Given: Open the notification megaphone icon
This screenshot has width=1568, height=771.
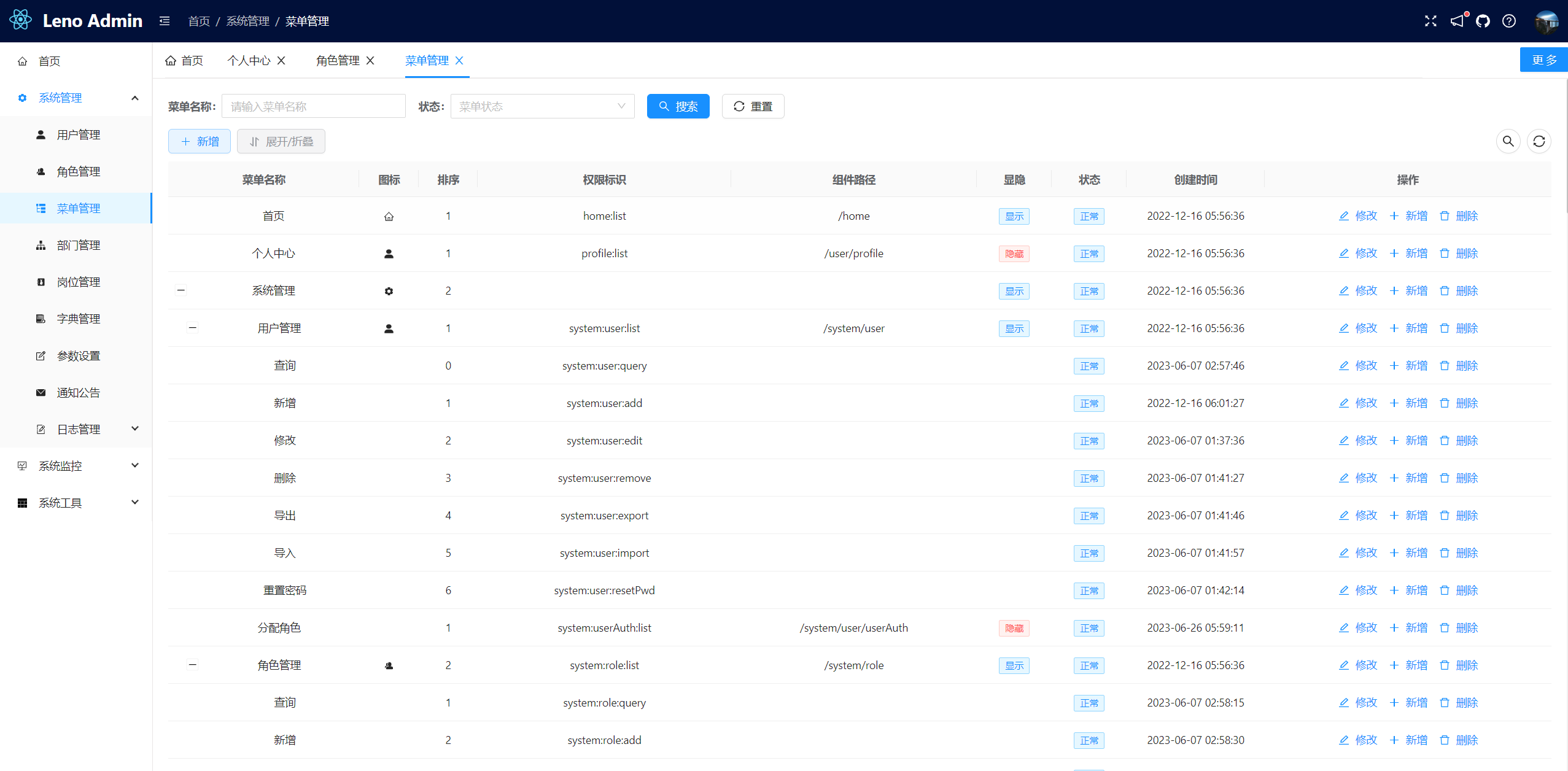Looking at the screenshot, I should 1457,21.
